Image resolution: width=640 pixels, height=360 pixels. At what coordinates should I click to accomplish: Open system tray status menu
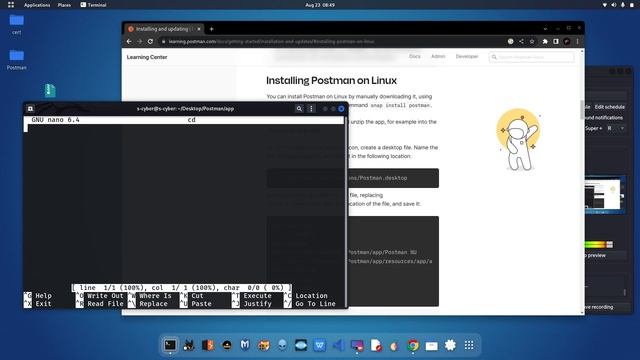[618, 5]
